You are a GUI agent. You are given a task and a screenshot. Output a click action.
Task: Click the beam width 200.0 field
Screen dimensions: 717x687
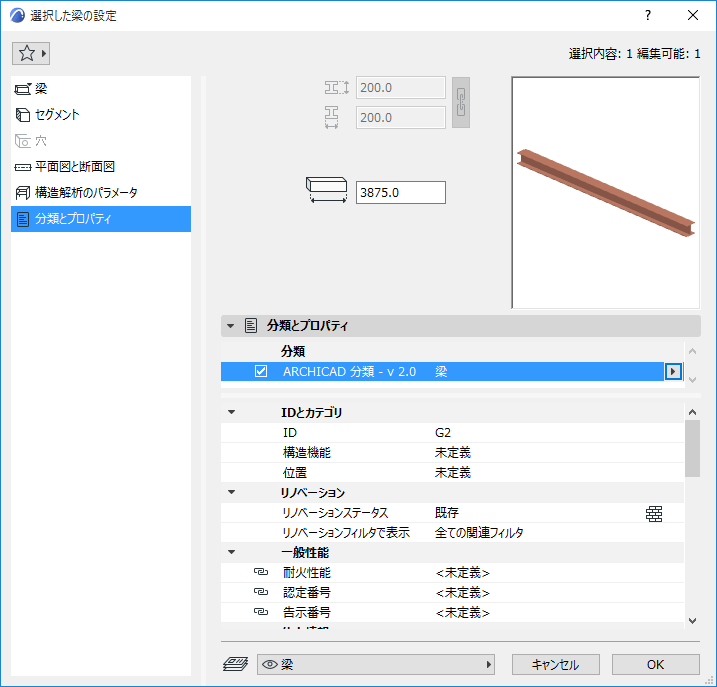tap(401, 118)
